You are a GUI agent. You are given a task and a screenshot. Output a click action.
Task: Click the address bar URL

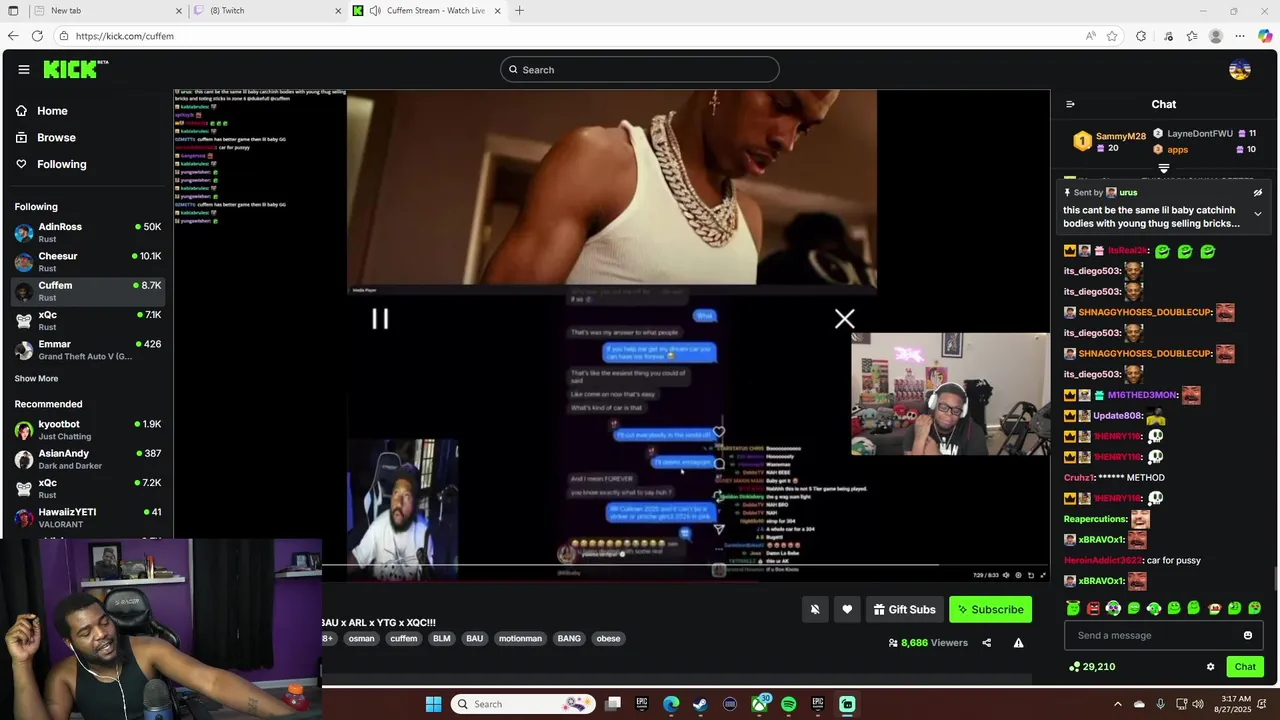[125, 36]
